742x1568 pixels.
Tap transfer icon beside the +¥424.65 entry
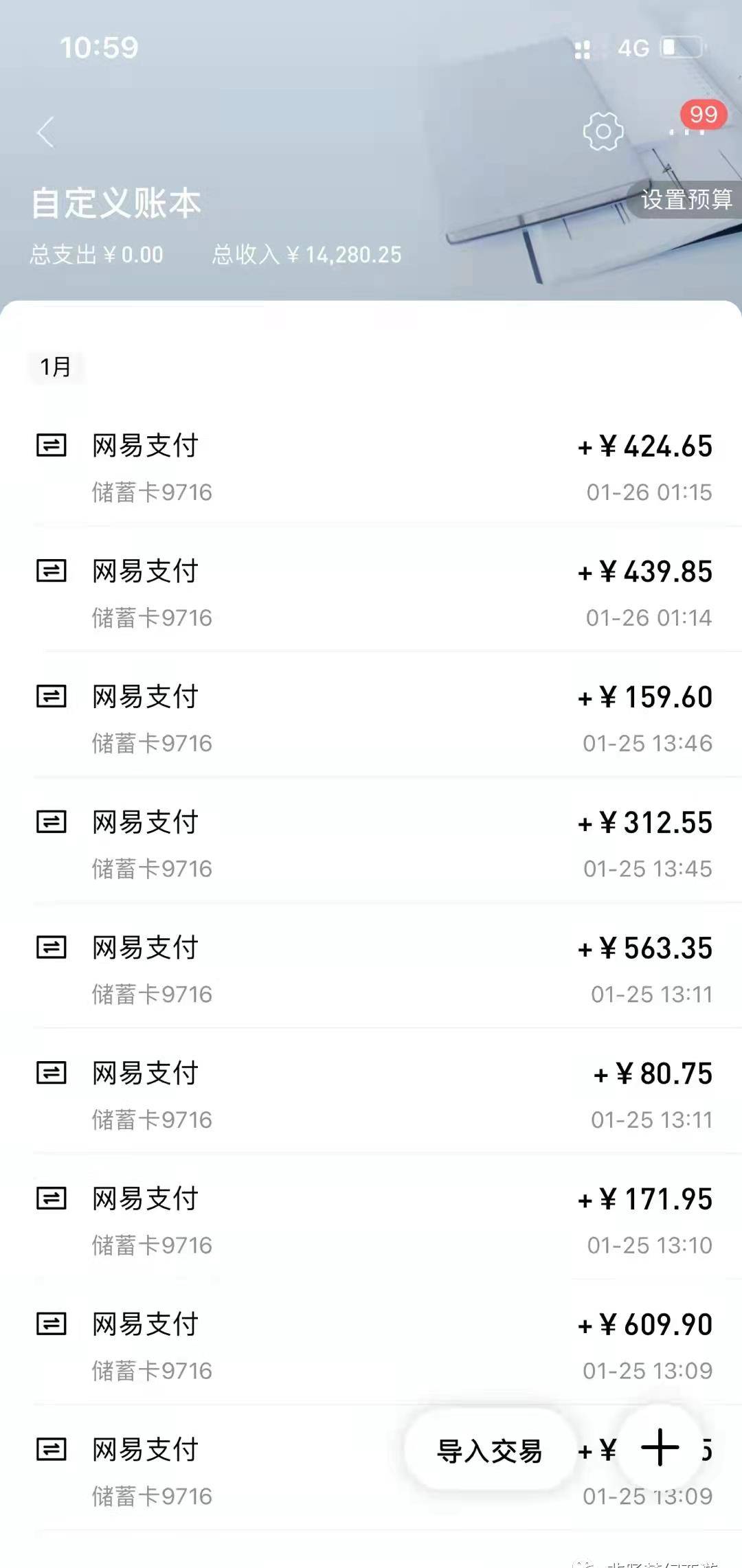[x=52, y=446]
